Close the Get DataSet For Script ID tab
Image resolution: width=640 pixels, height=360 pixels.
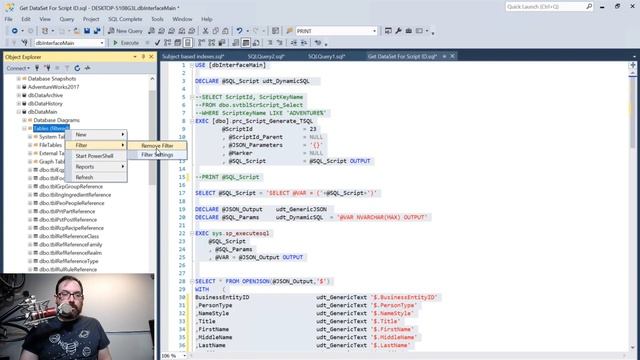(452, 56)
